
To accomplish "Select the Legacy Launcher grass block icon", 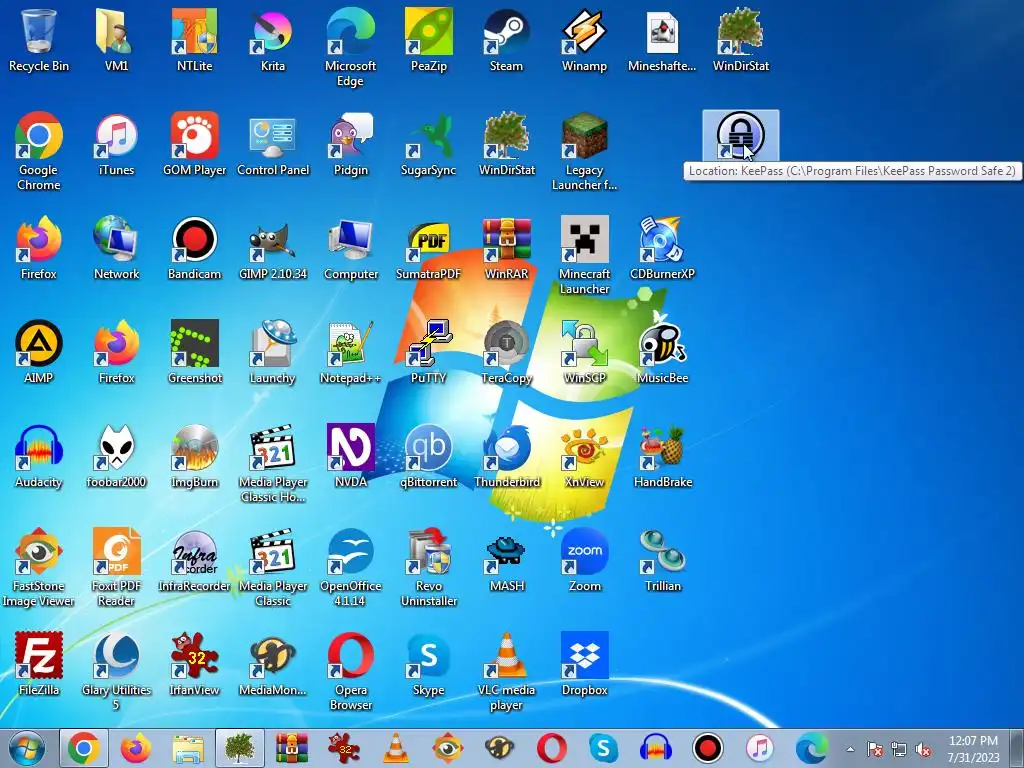I will pyautogui.click(x=584, y=152).
